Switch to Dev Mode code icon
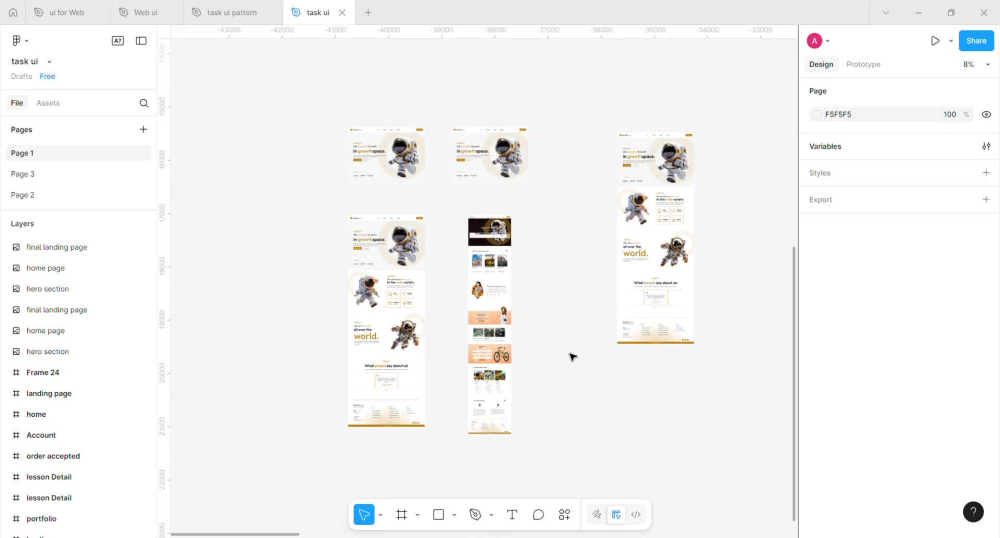The height and width of the screenshot is (538, 1000). pyautogui.click(x=636, y=514)
